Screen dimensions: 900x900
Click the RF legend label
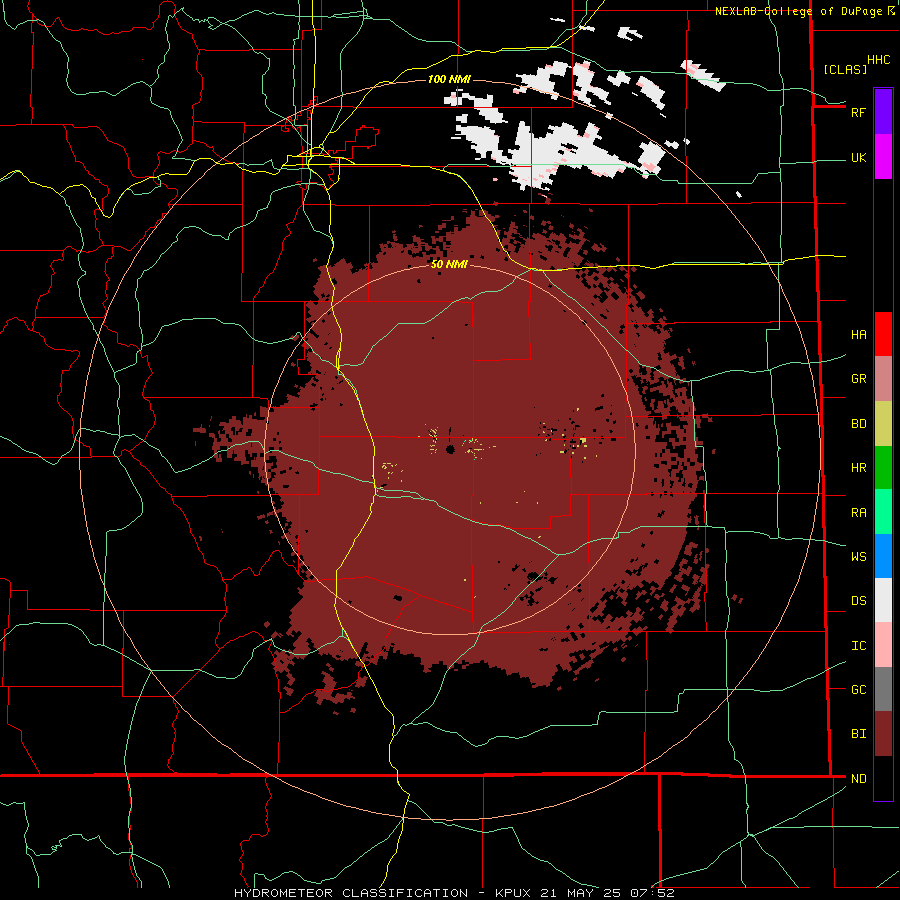(858, 112)
